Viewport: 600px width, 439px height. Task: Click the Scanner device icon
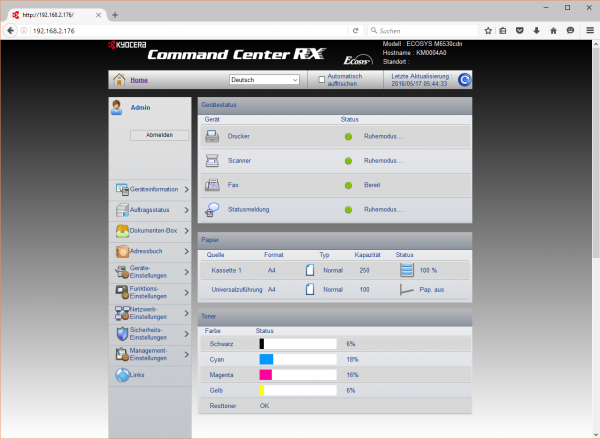pos(212,160)
